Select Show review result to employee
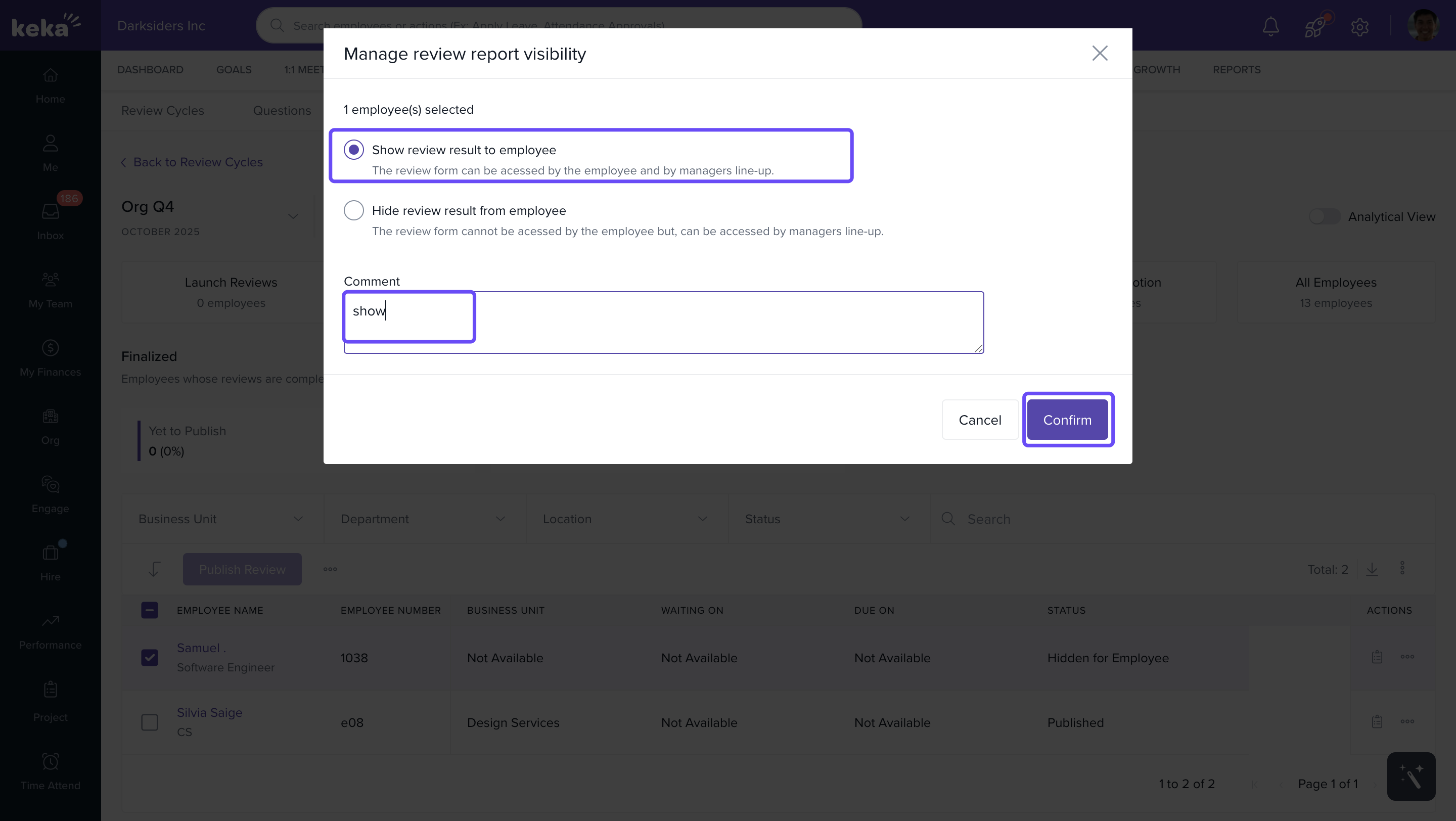Viewport: 1456px width, 821px height. tap(354, 150)
